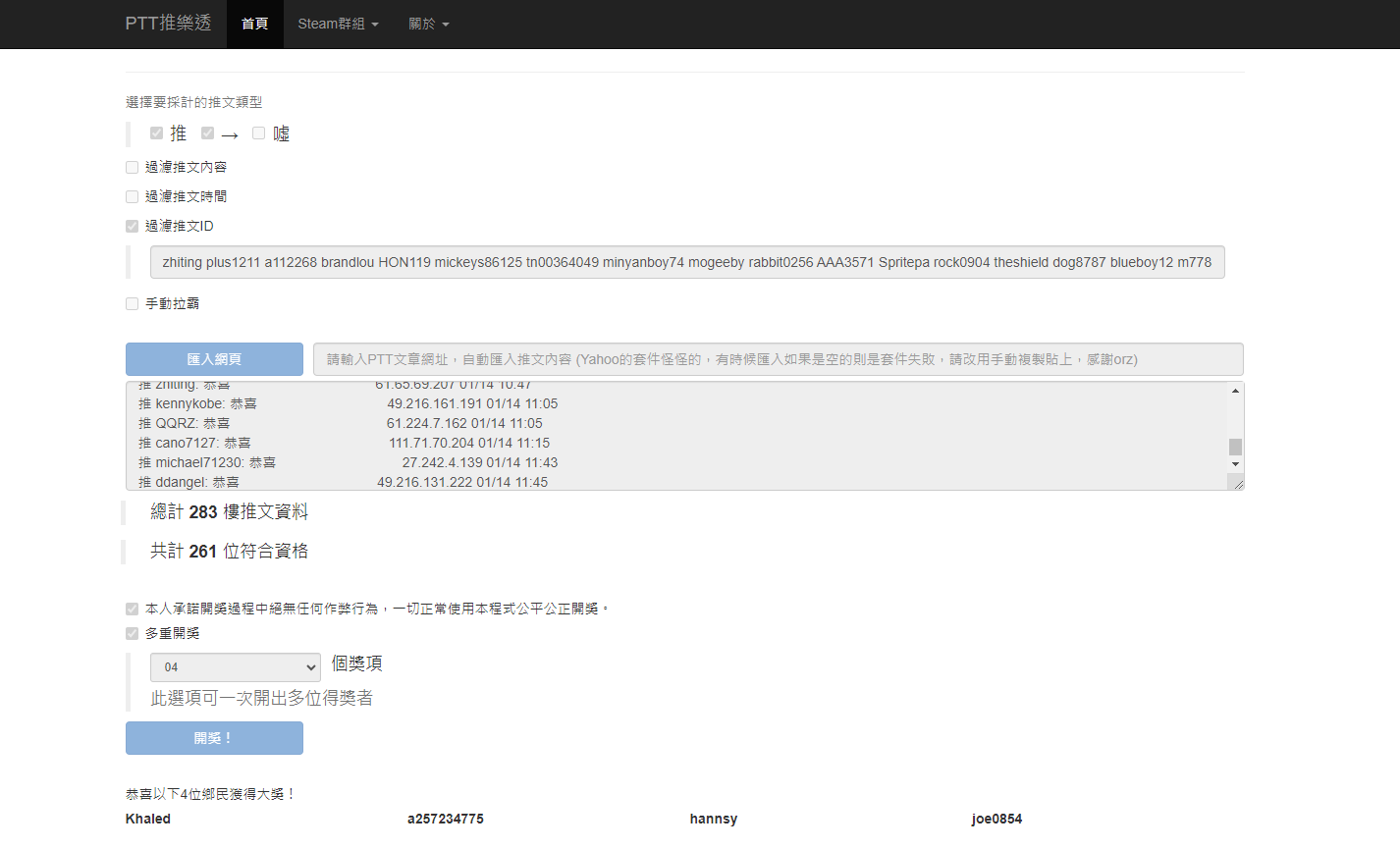This screenshot has width=1400, height=849.
Task: Click the text area scrollbar up arrow
Action: click(1235, 391)
